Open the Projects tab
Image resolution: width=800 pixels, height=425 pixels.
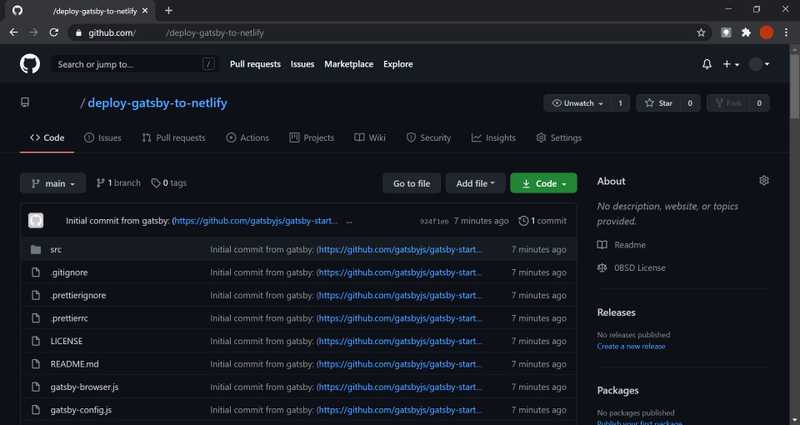click(x=312, y=138)
